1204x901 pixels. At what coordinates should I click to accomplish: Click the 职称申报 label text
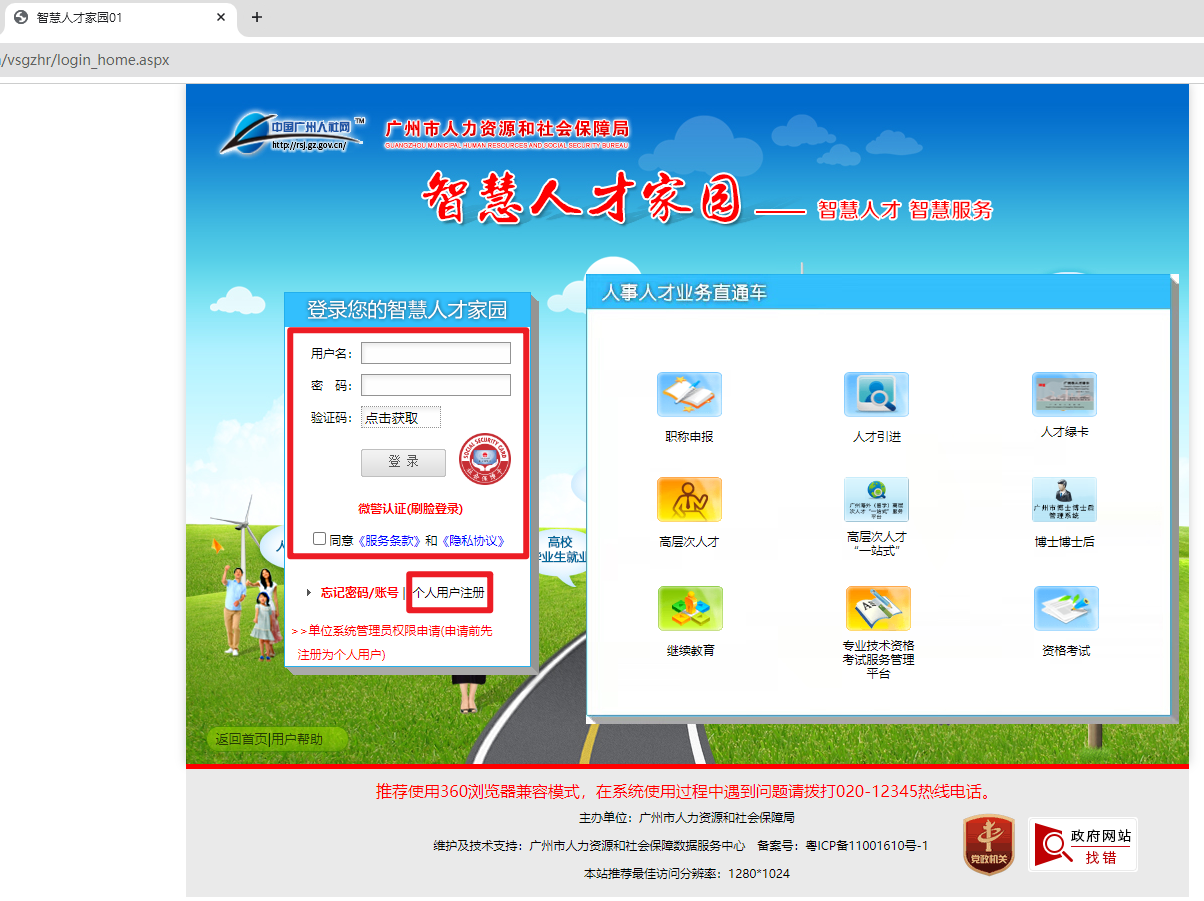click(x=689, y=437)
